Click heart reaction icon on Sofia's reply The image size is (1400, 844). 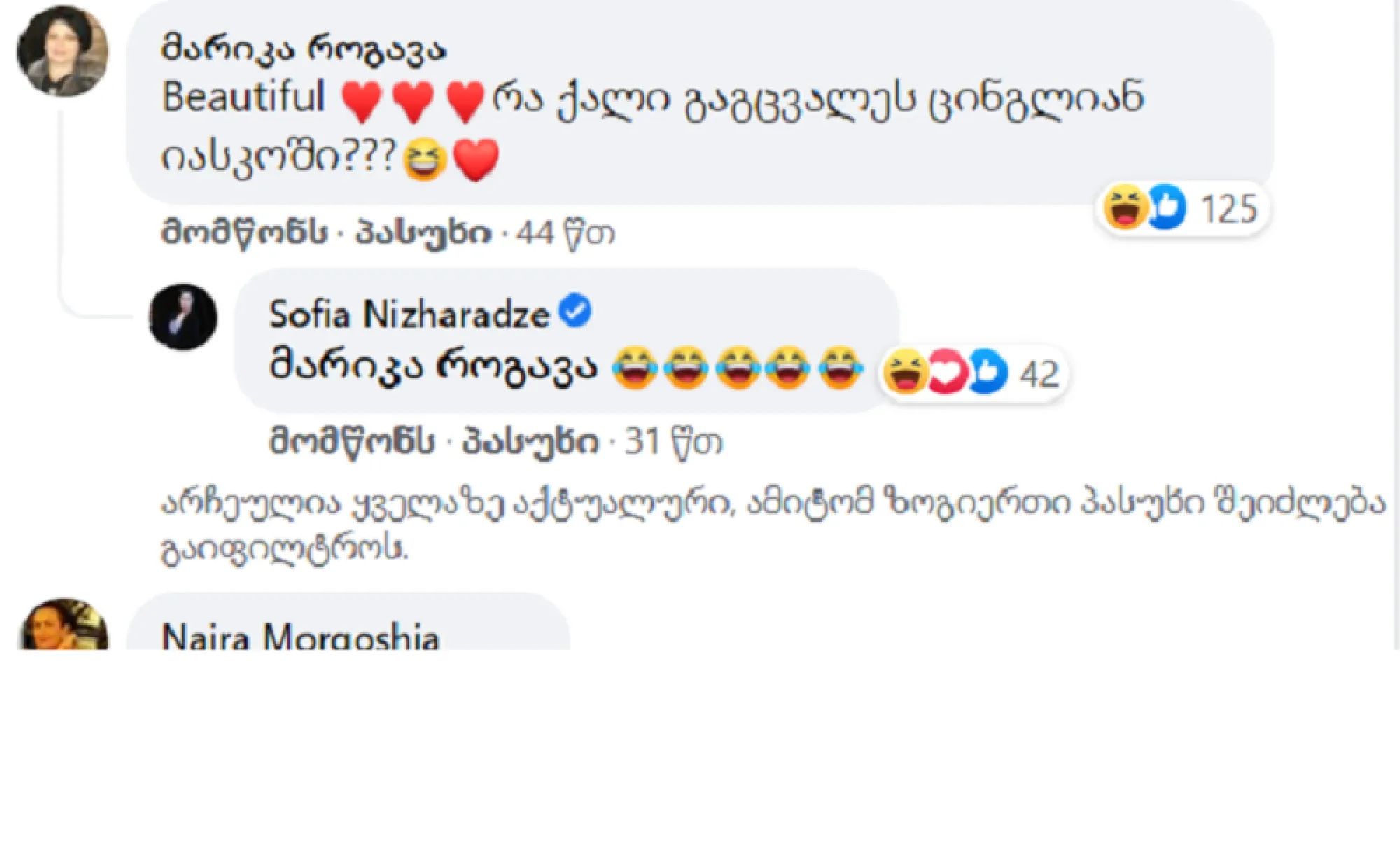pyautogui.click(x=946, y=373)
